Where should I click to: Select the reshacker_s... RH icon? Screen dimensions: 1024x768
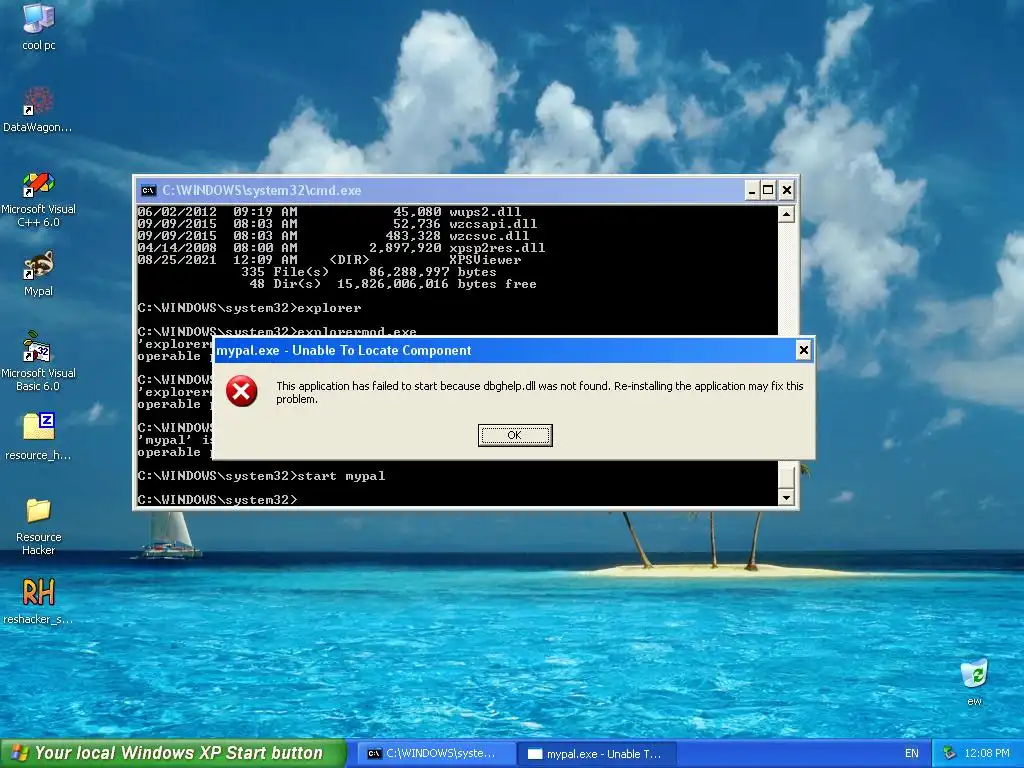(x=38, y=601)
